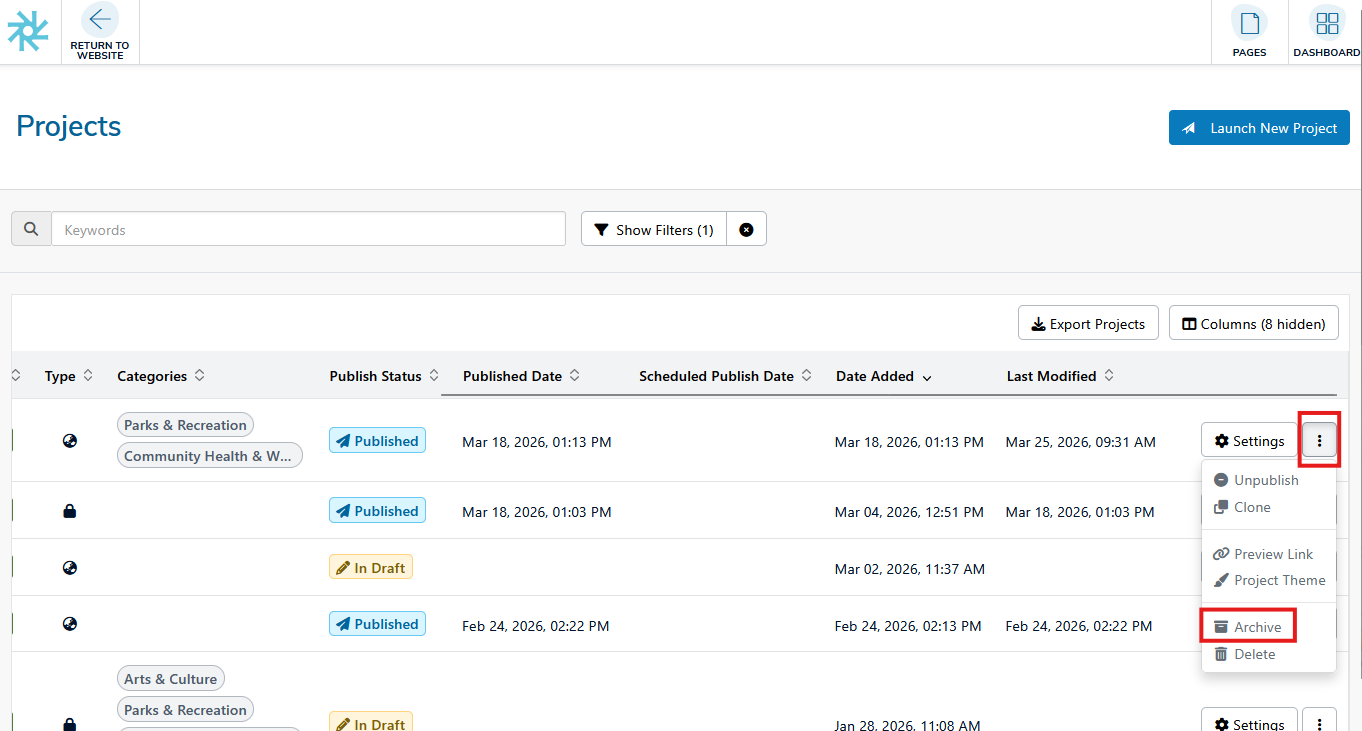Image resolution: width=1362 pixels, height=731 pixels.
Task: Click lock type icon in the second row
Action: (x=69, y=511)
